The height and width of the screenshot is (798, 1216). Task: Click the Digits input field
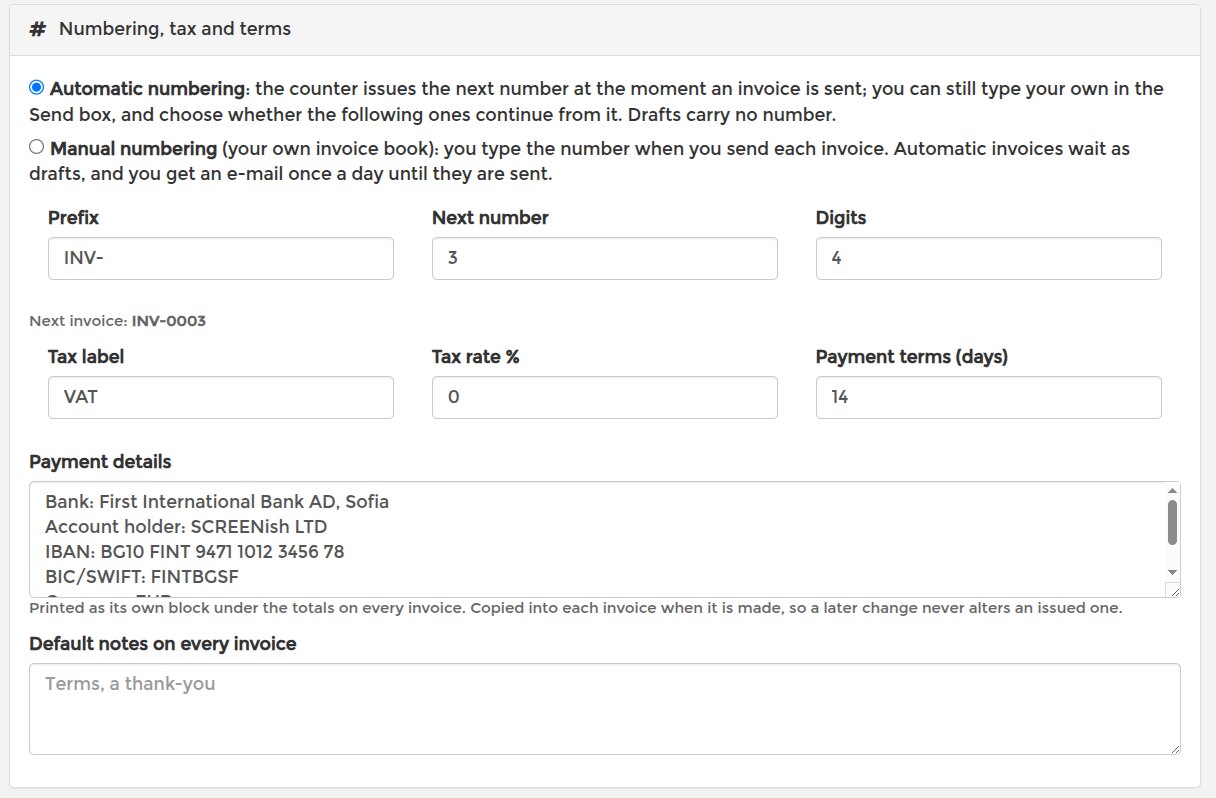(989, 258)
